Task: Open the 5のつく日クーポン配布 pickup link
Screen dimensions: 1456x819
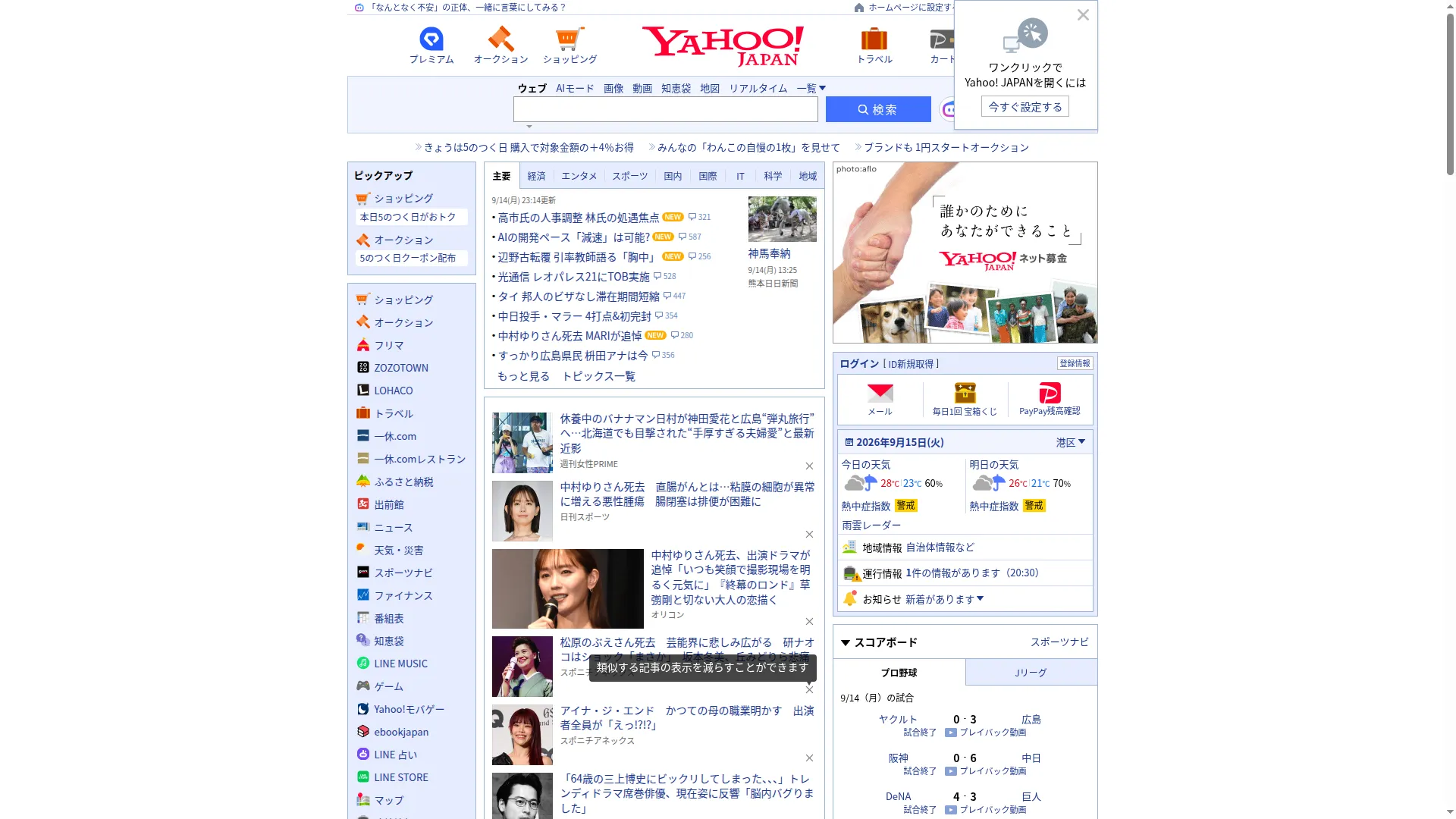Action: (411, 258)
